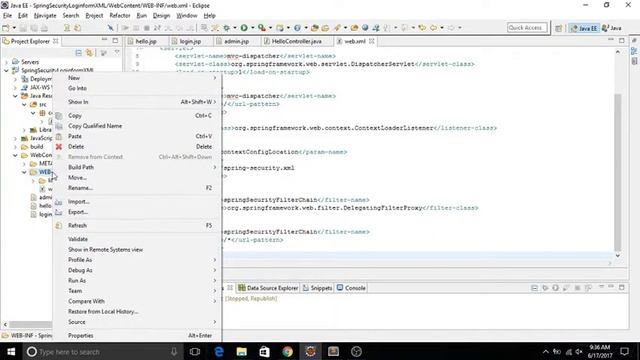This screenshot has width=640, height=360.
Task: Open the Snippets tab
Action: [x=317, y=288]
